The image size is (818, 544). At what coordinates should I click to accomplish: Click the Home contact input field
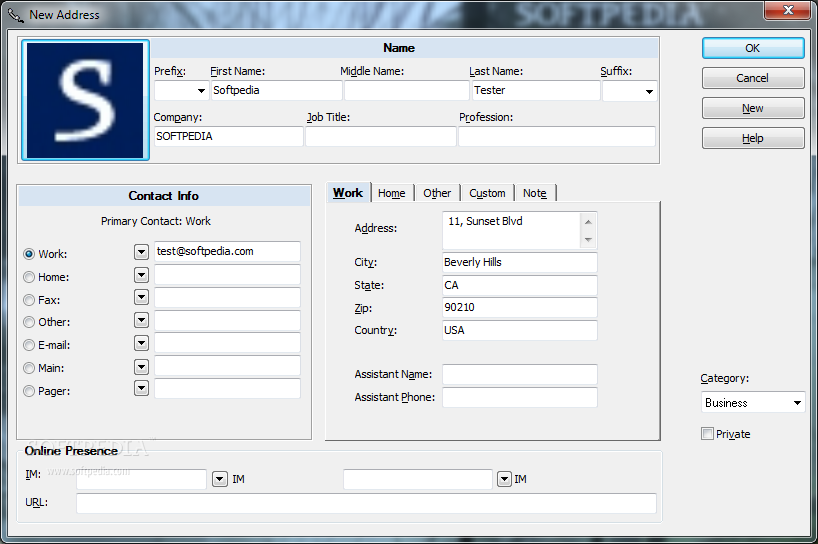point(227,274)
